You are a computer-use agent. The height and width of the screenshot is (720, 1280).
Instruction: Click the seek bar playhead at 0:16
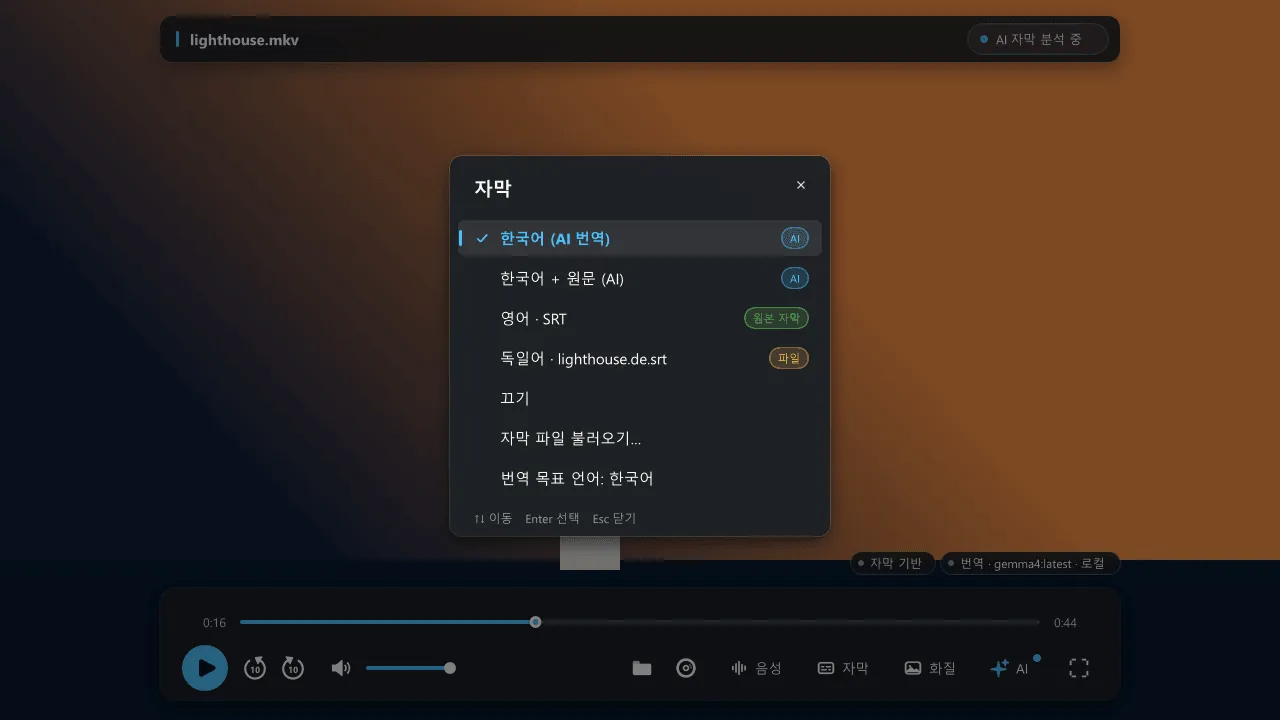click(x=536, y=622)
